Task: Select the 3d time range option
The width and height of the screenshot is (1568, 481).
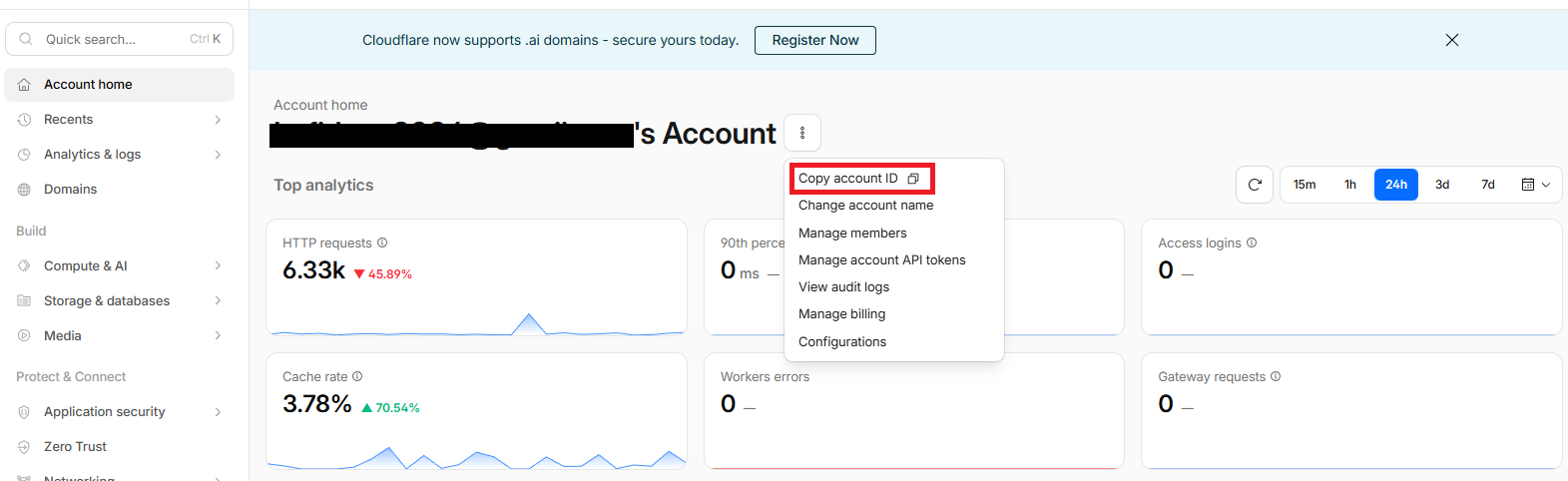Action: (1441, 185)
